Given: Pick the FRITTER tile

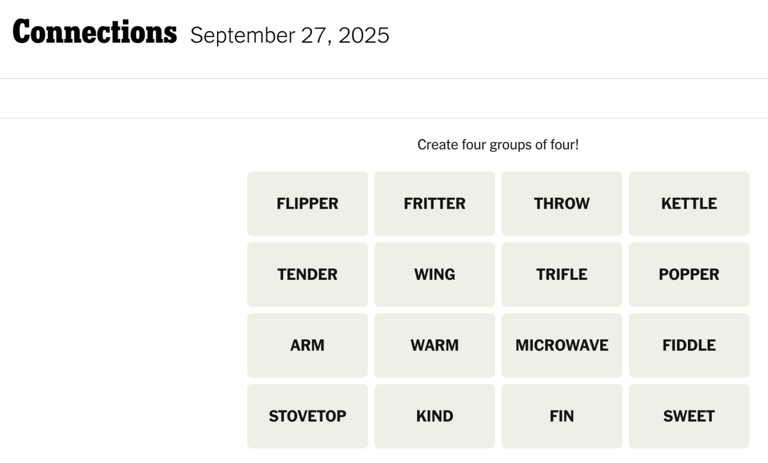Looking at the screenshot, I should point(434,204).
